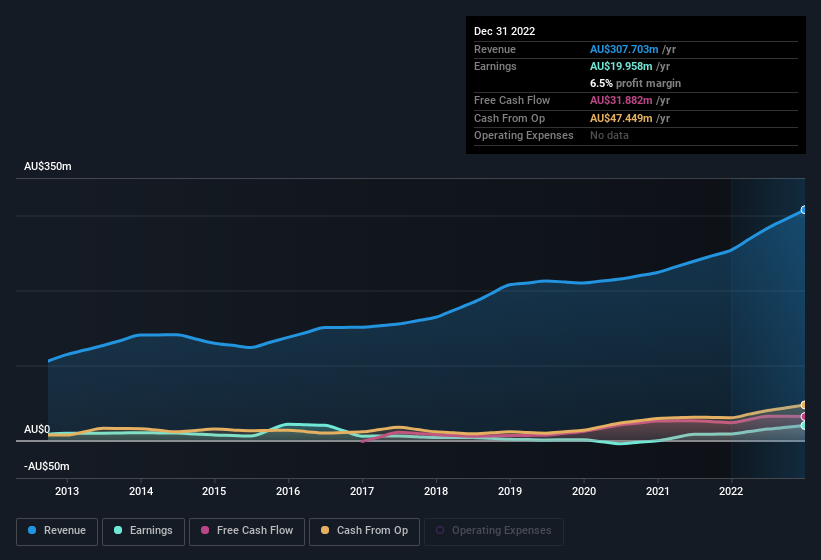This screenshot has height=560, width=821.
Task: Toggle Cash From Op legend item
Action: pos(363,531)
